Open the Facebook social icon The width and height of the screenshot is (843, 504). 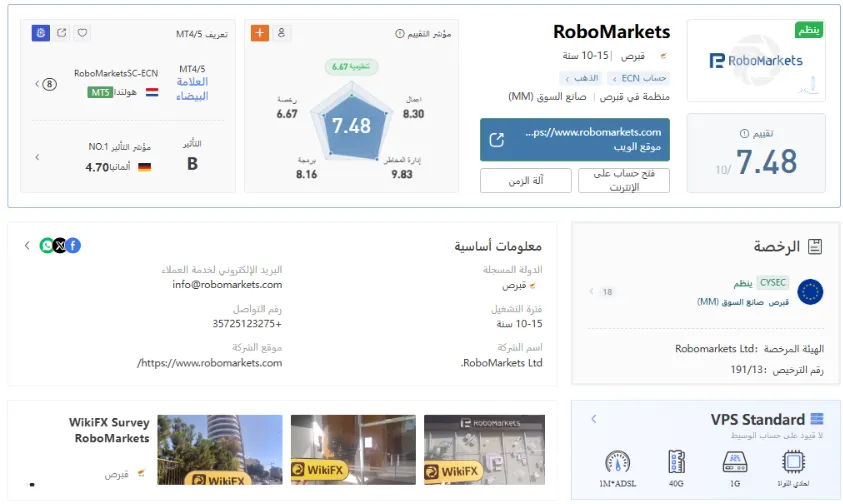pos(73,246)
